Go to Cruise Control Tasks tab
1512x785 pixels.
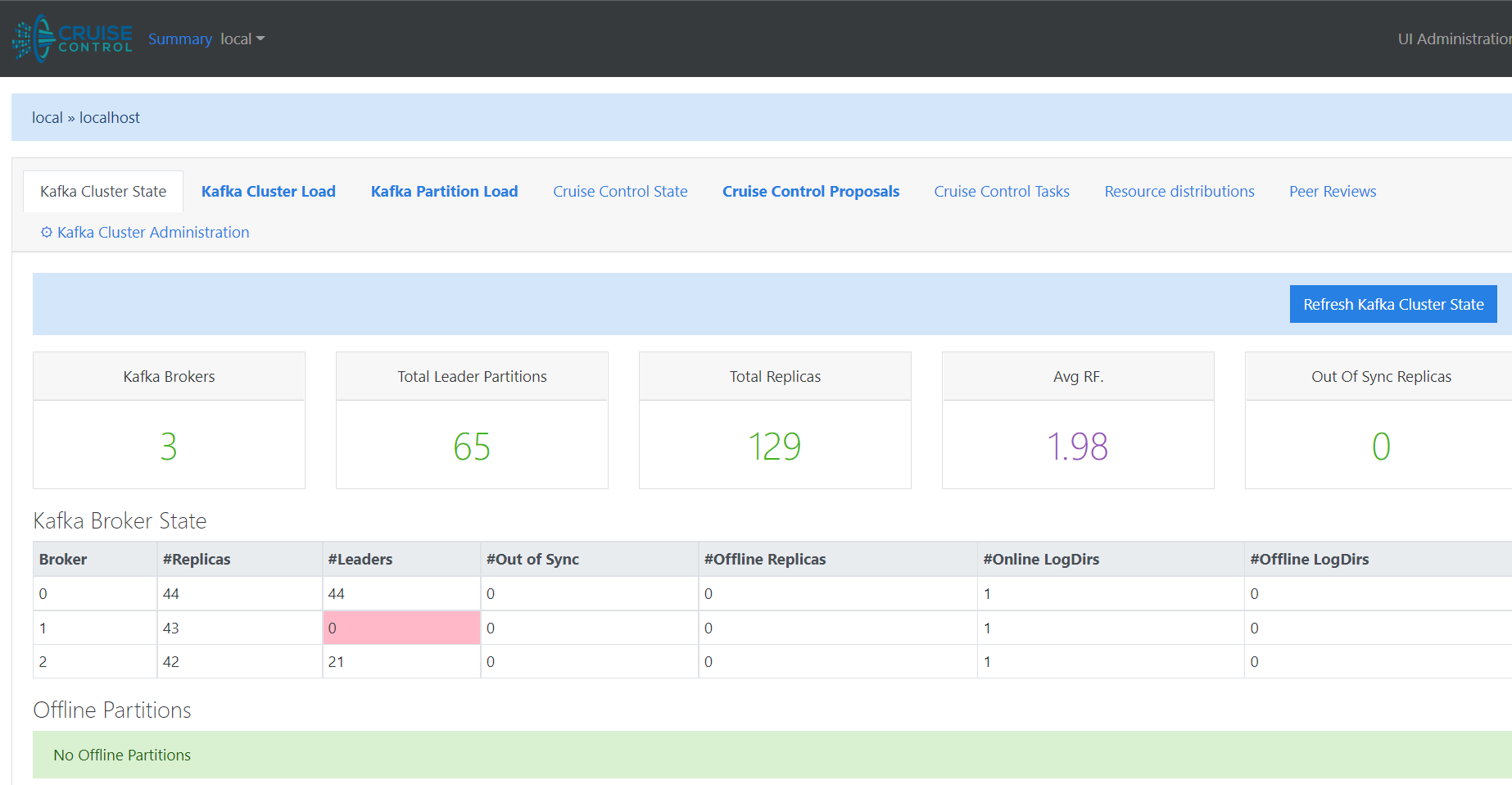point(1002,191)
